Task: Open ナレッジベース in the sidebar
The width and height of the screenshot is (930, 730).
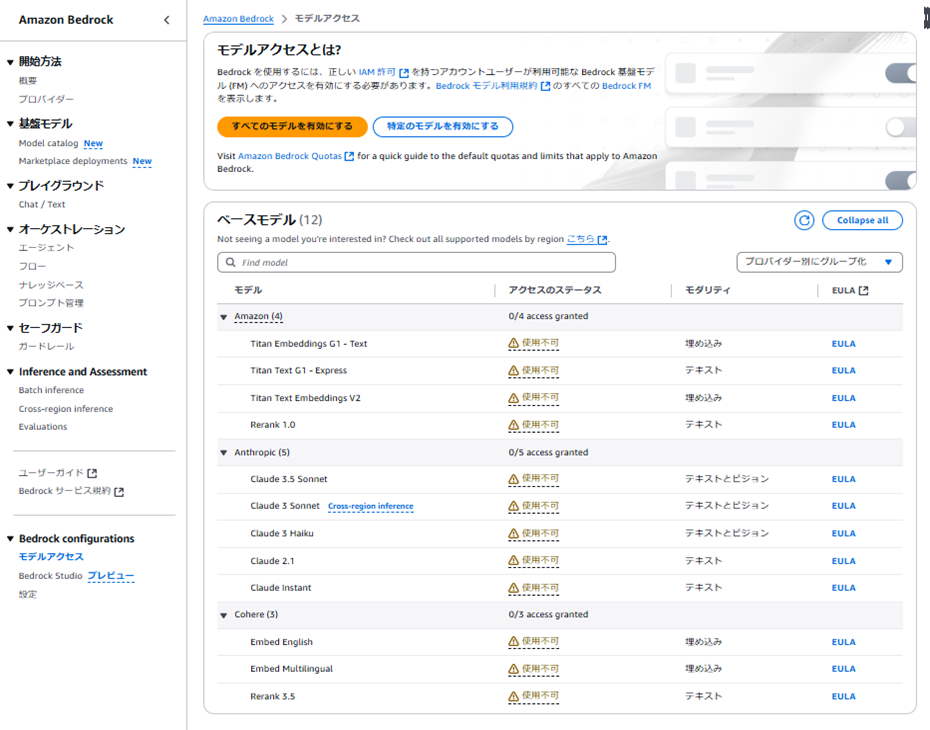Action: coord(51,285)
